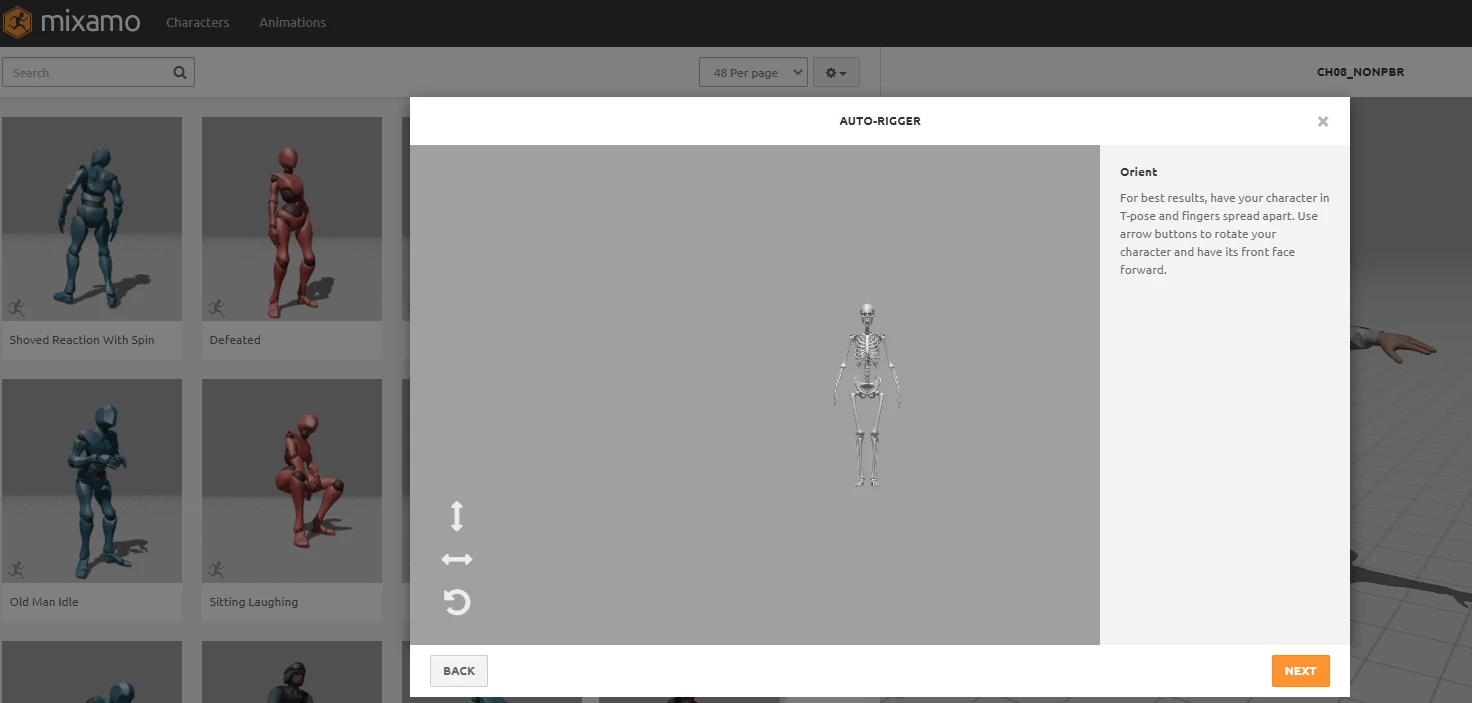
Task: Click the BACK button
Action: [459, 671]
